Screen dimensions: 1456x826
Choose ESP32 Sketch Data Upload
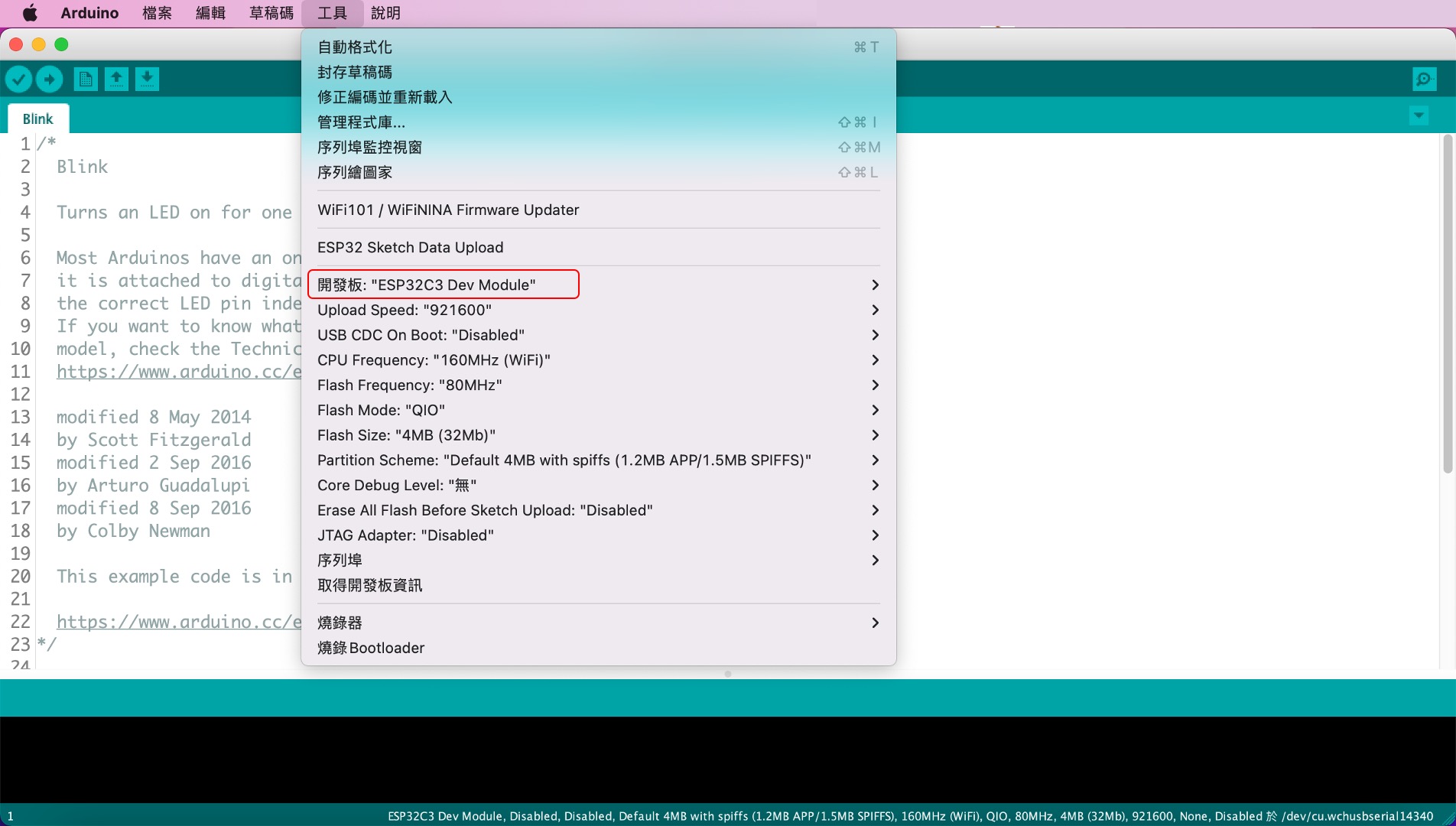599,247
